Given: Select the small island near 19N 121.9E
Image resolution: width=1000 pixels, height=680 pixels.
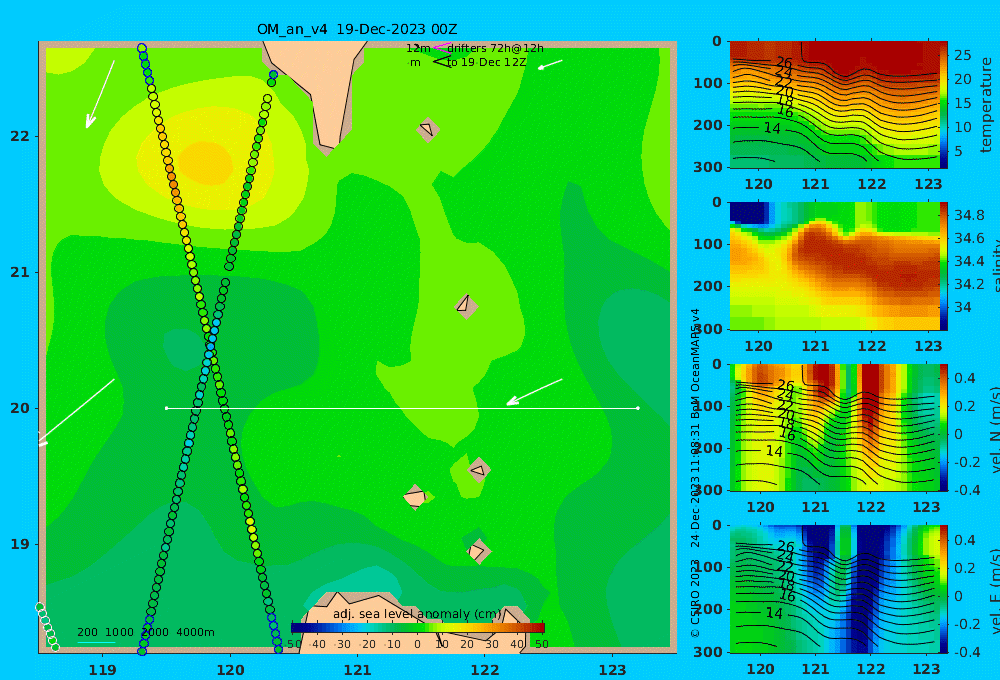Looking at the screenshot, I should [478, 551].
